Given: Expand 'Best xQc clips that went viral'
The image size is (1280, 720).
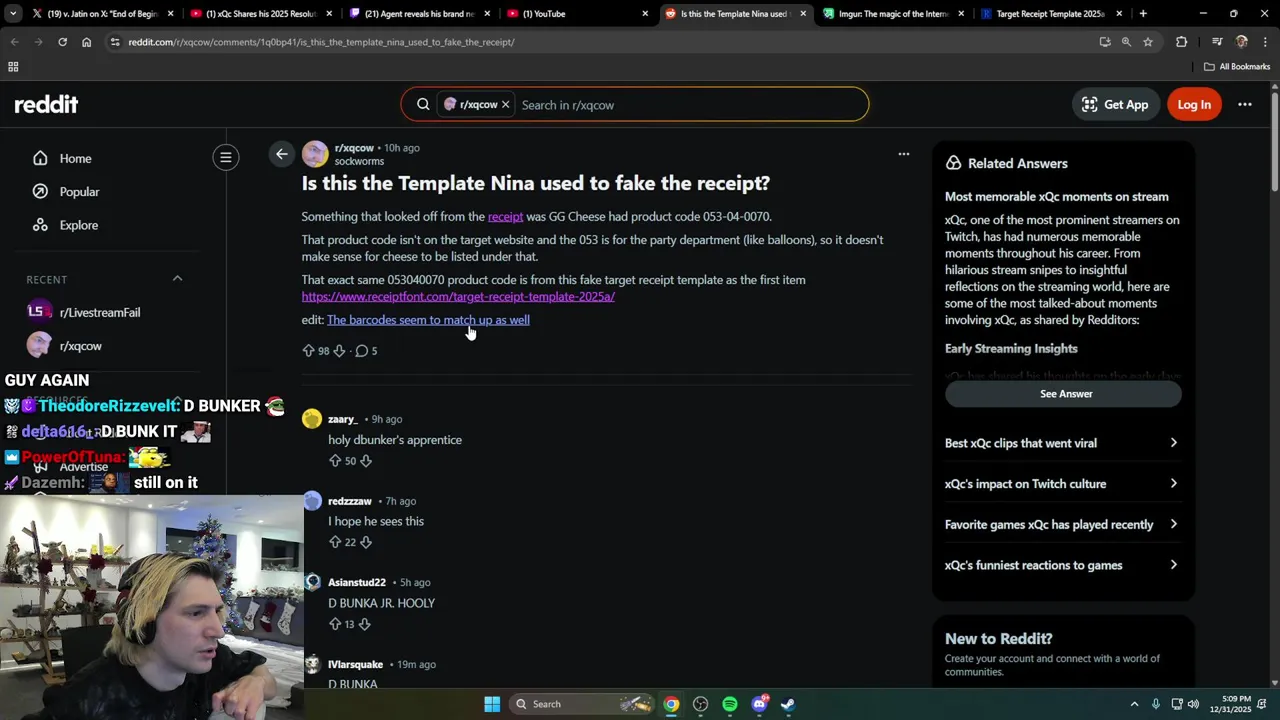Looking at the screenshot, I should point(1061,443).
